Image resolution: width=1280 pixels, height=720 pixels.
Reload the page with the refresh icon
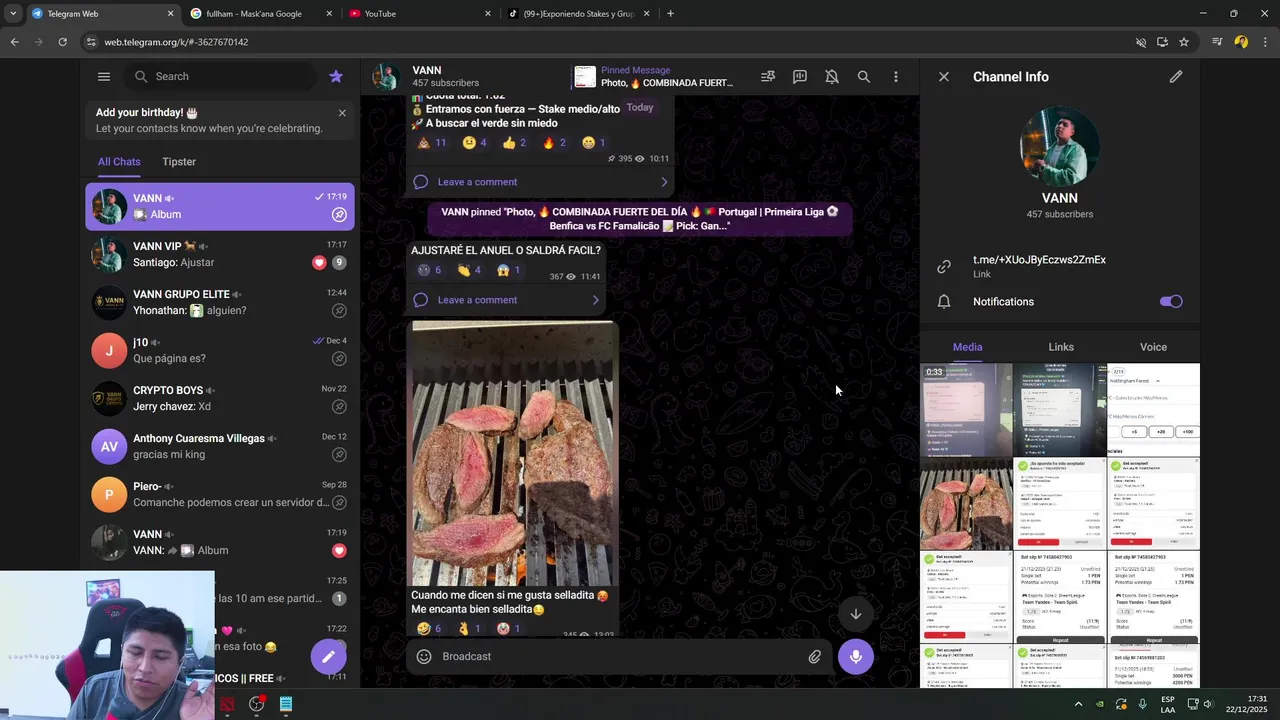[x=62, y=42]
